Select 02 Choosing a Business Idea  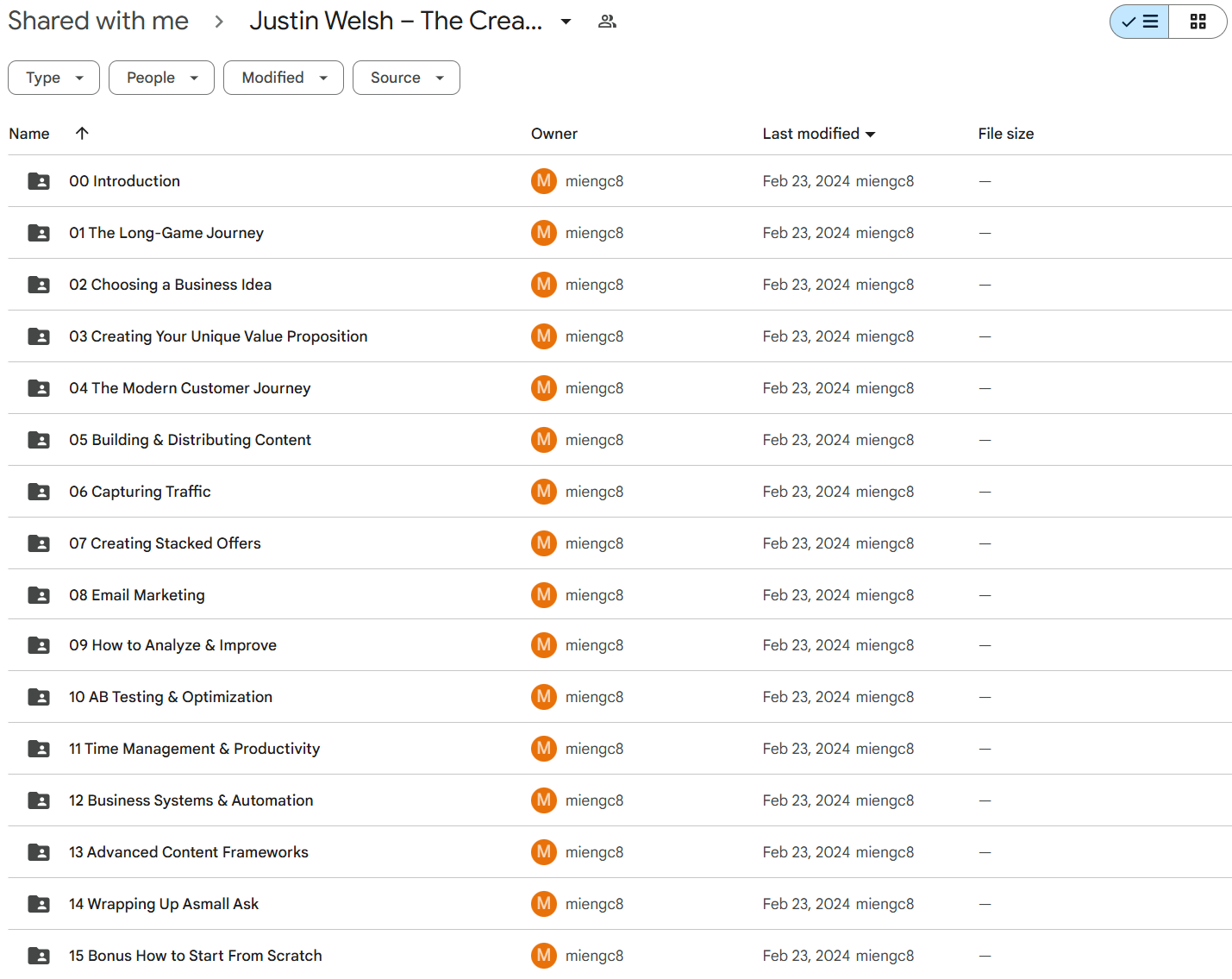tap(171, 285)
